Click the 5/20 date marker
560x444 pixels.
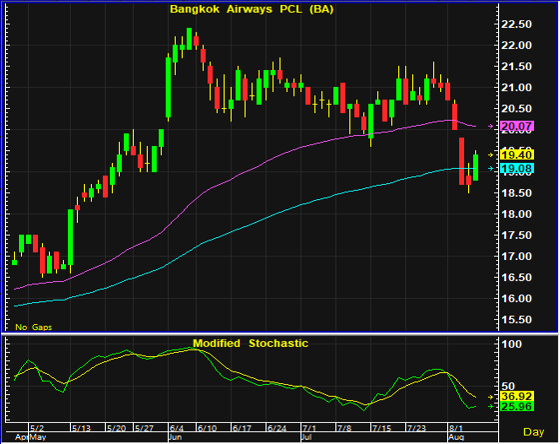(x=116, y=428)
